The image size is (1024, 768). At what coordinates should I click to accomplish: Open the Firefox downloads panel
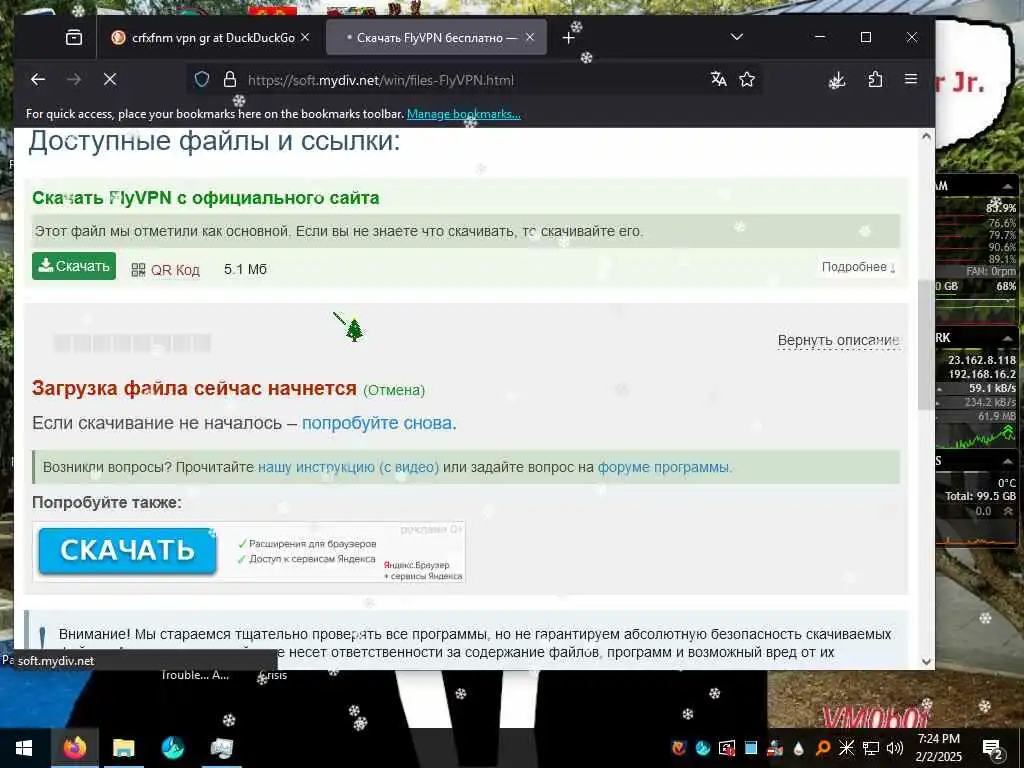point(837,80)
